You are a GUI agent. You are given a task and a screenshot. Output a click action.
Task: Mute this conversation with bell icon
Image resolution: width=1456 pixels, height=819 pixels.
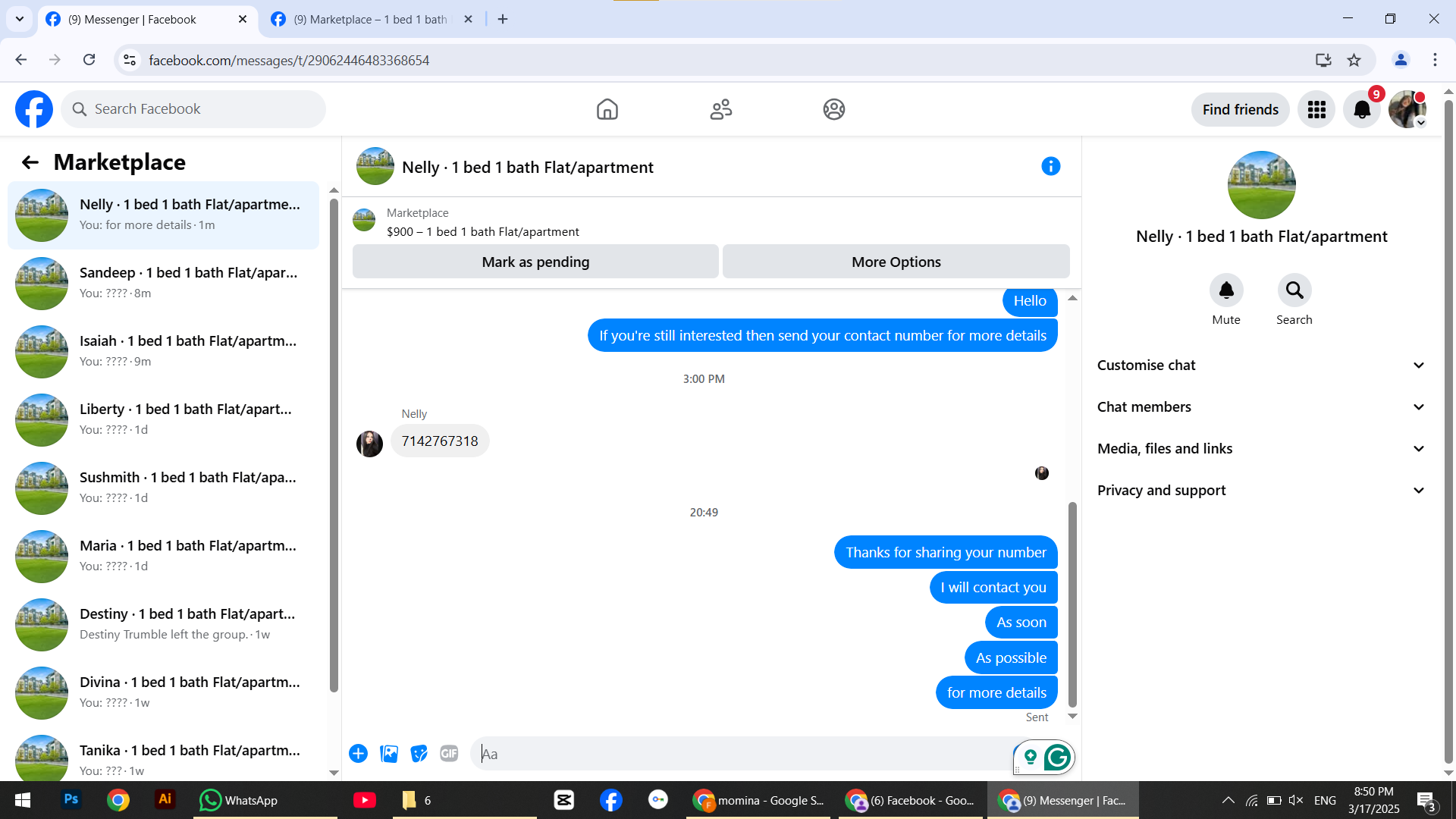coord(1226,290)
